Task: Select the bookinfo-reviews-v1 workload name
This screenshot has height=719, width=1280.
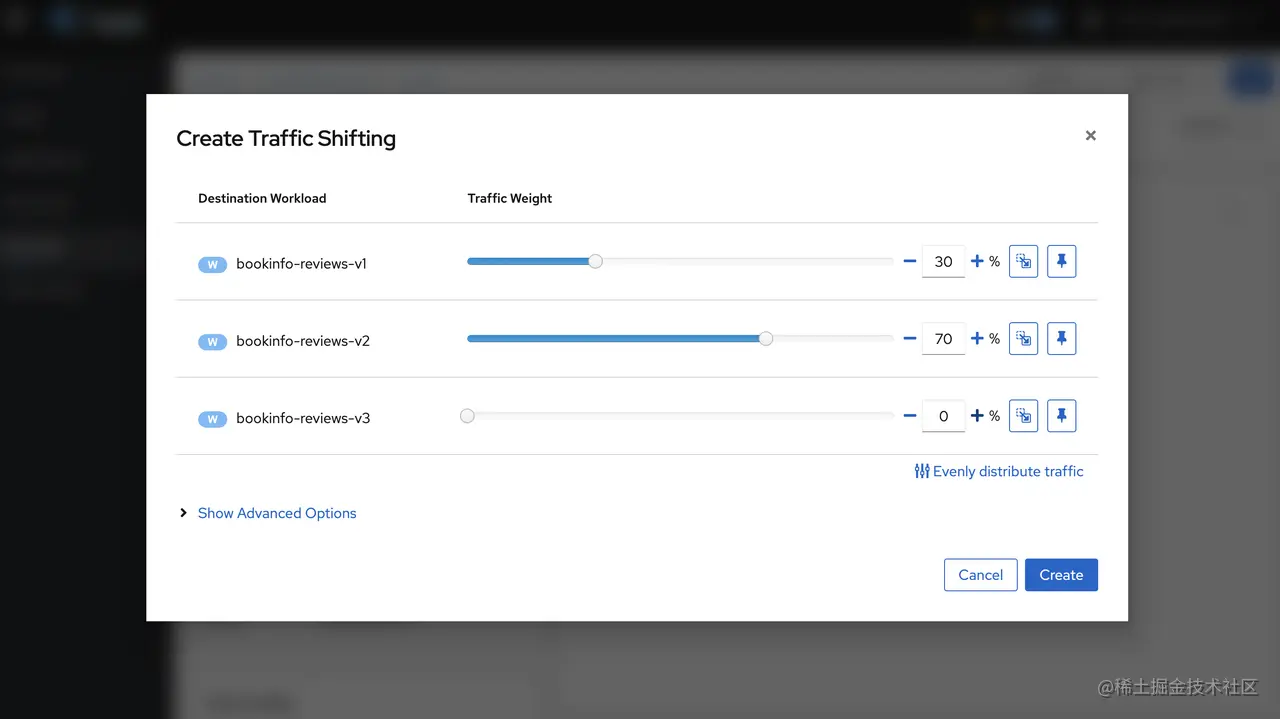Action: pyautogui.click(x=301, y=264)
